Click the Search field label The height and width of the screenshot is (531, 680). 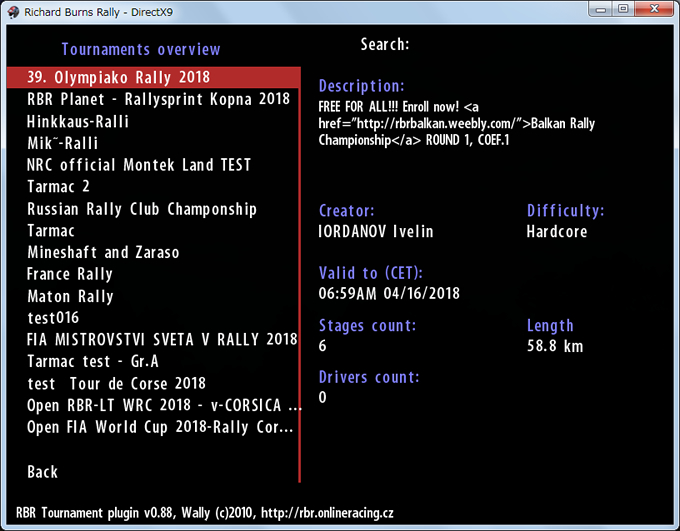[x=385, y=44]
